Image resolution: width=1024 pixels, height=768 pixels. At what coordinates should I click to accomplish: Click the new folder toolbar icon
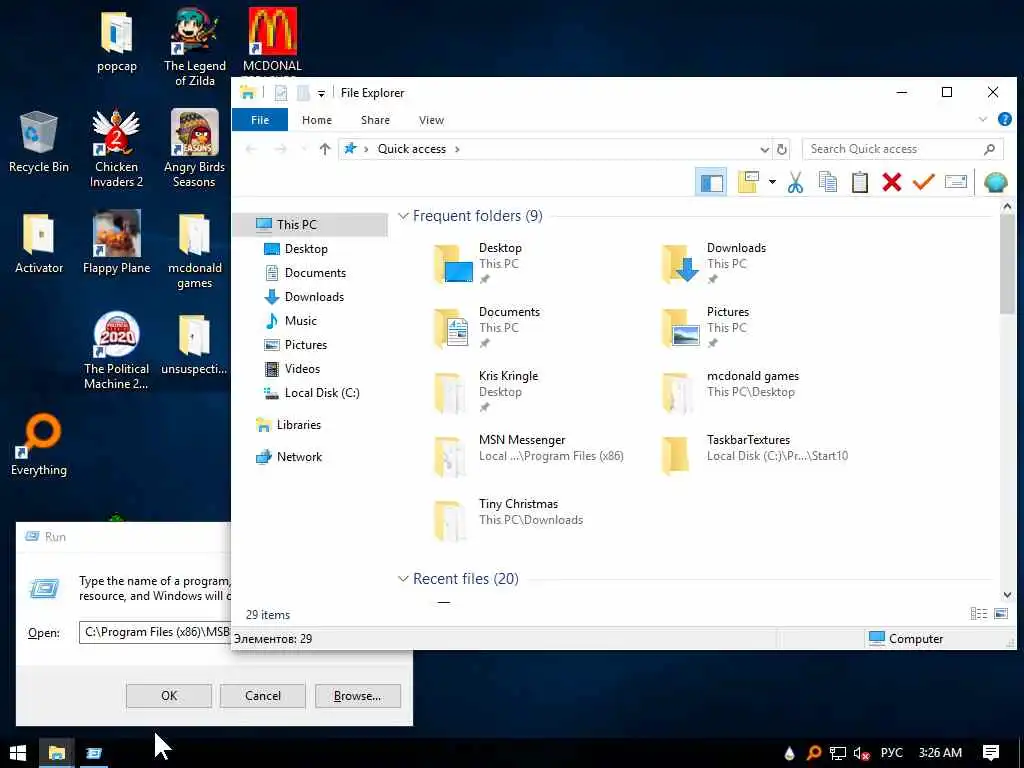[x=748, y=182]
